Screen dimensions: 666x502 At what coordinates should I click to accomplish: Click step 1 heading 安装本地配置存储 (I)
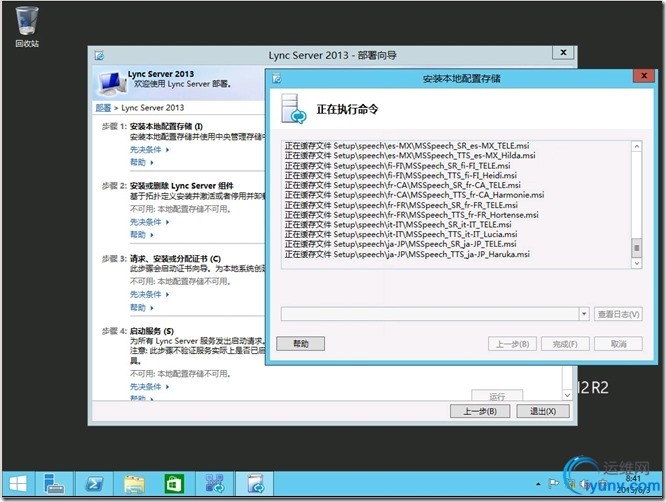[x=166, y=126]
